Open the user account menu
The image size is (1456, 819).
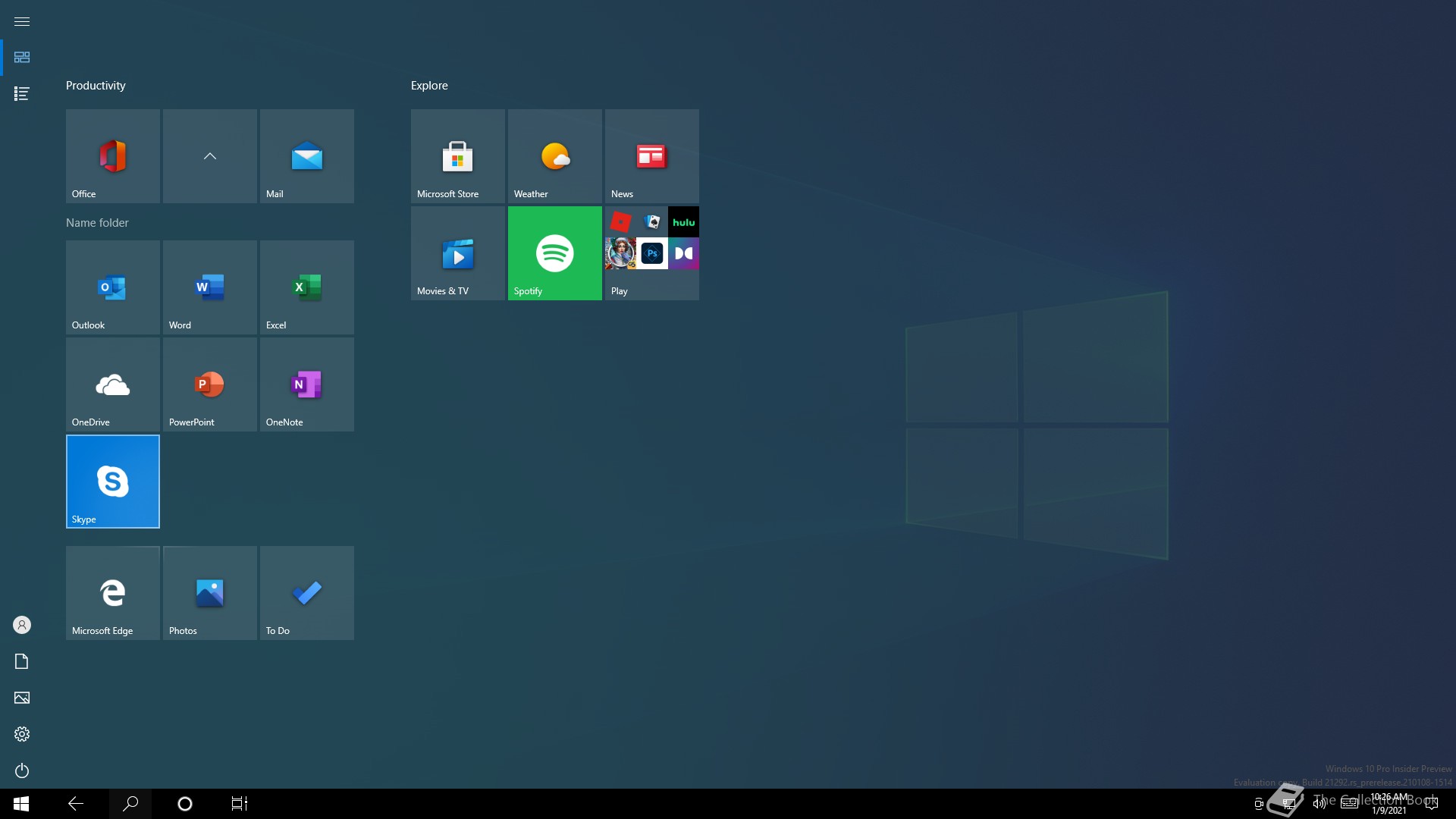pyautogui.click(x=22, y=625)
